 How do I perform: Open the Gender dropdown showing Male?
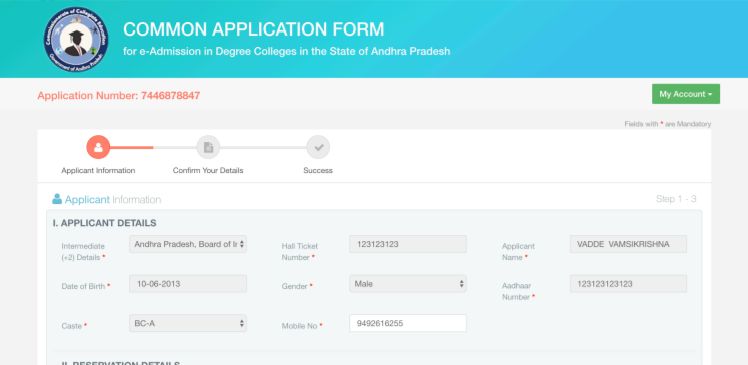[408, 284]
